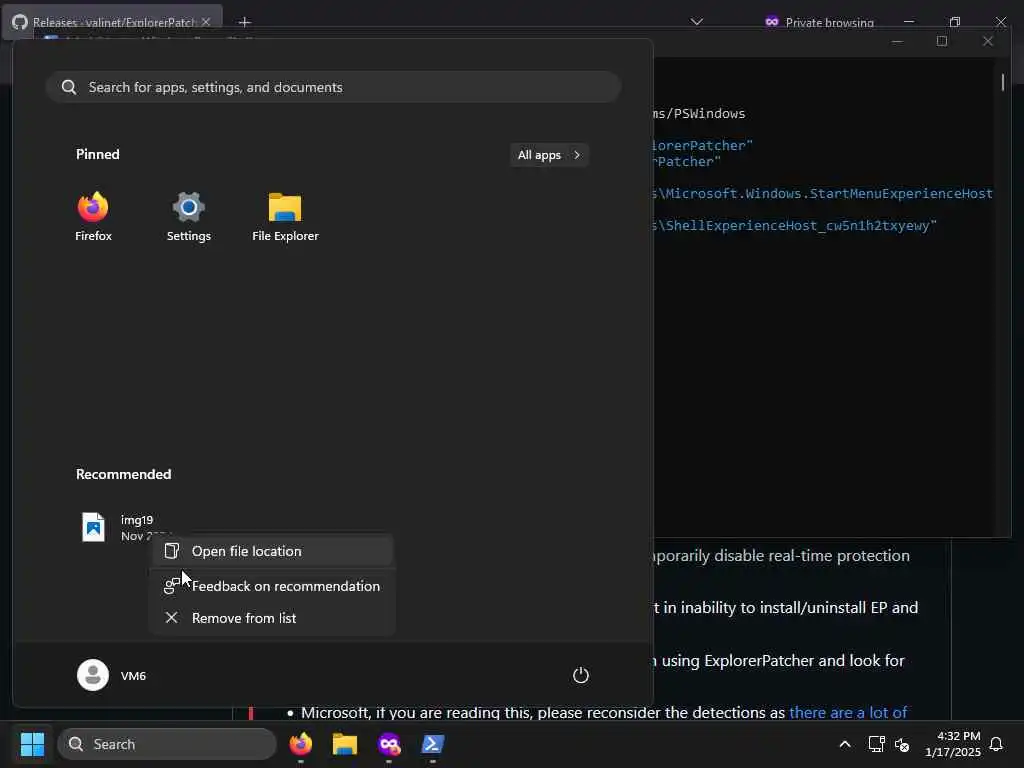Open the notifications bell

(996, 744)
